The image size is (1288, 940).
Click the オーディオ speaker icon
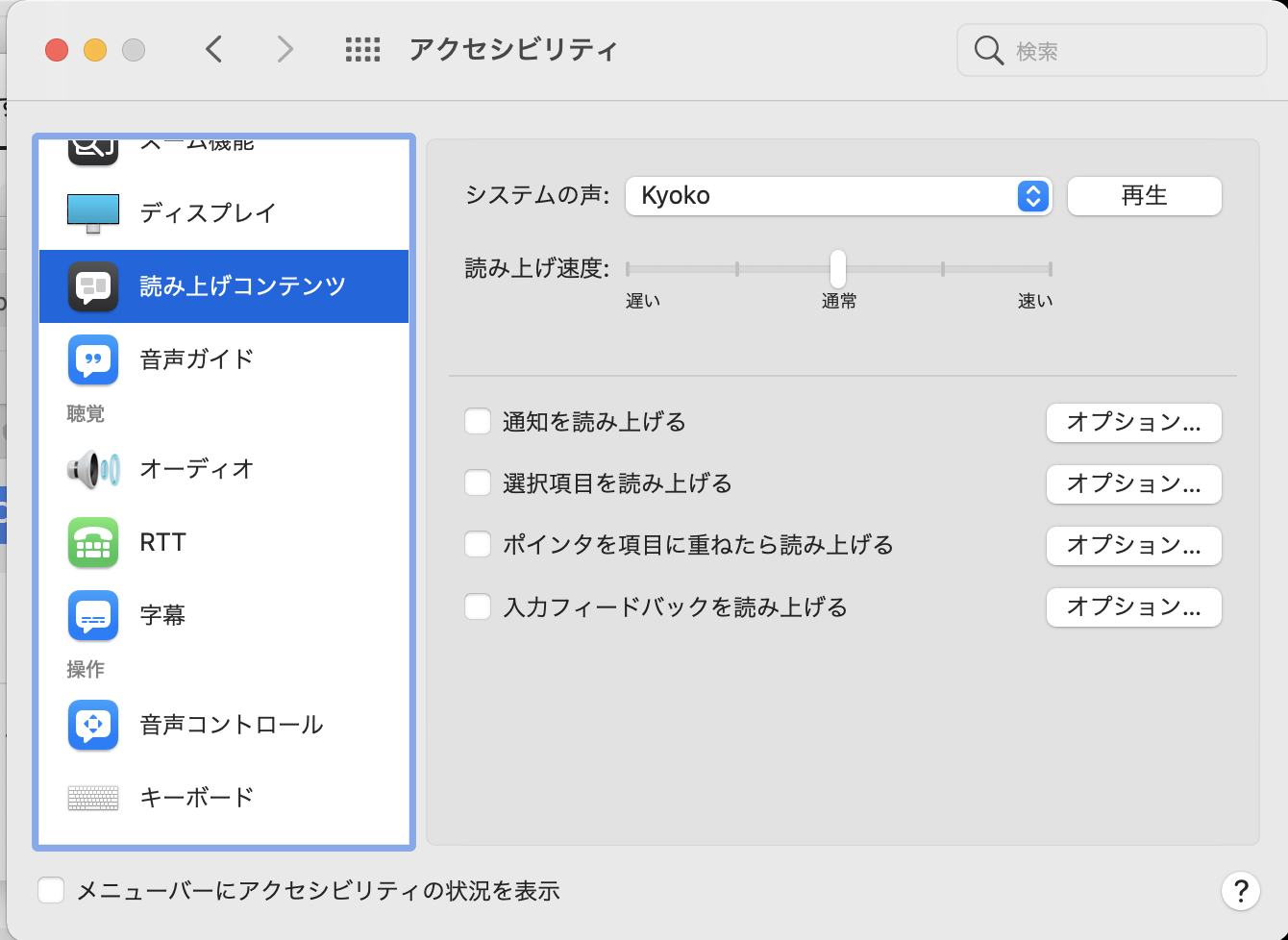pos(93,469)
